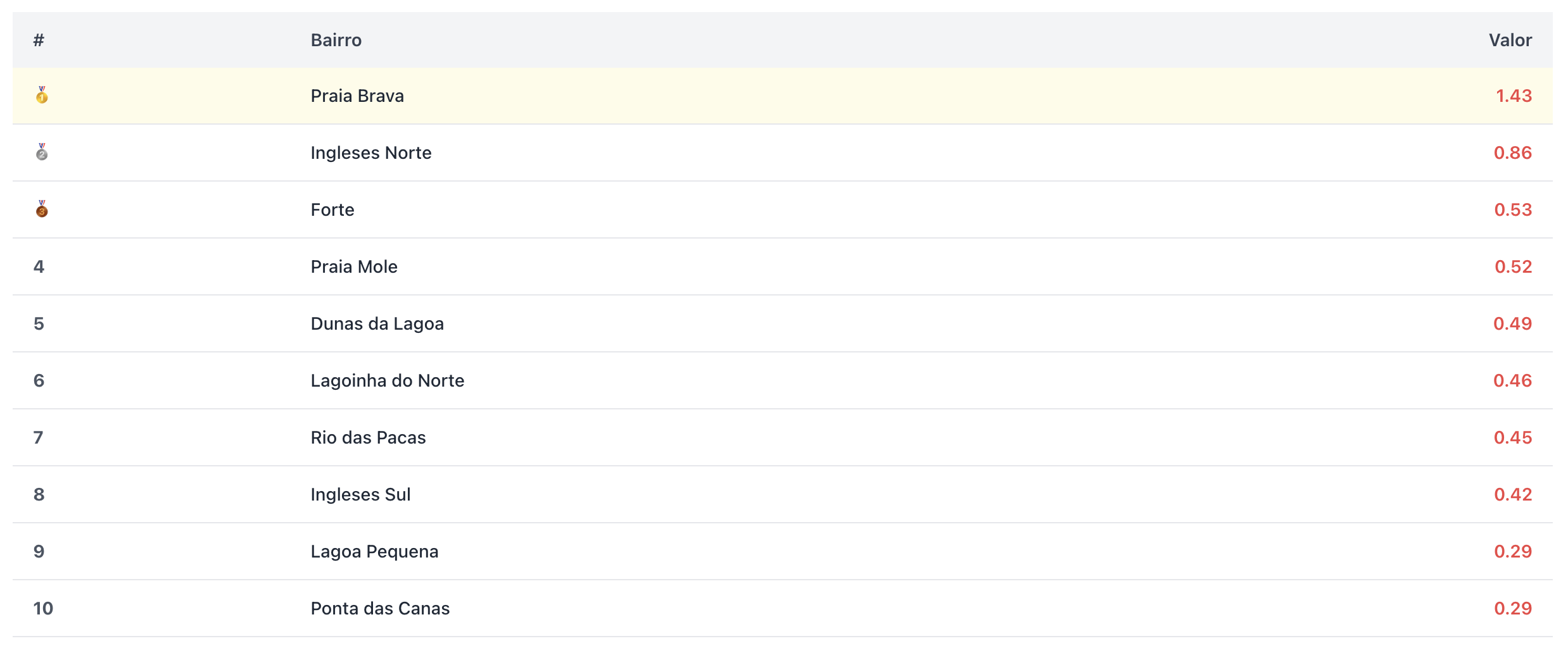
Task: Click the 1.43 value for Praia Brava
Action: 1514,96
